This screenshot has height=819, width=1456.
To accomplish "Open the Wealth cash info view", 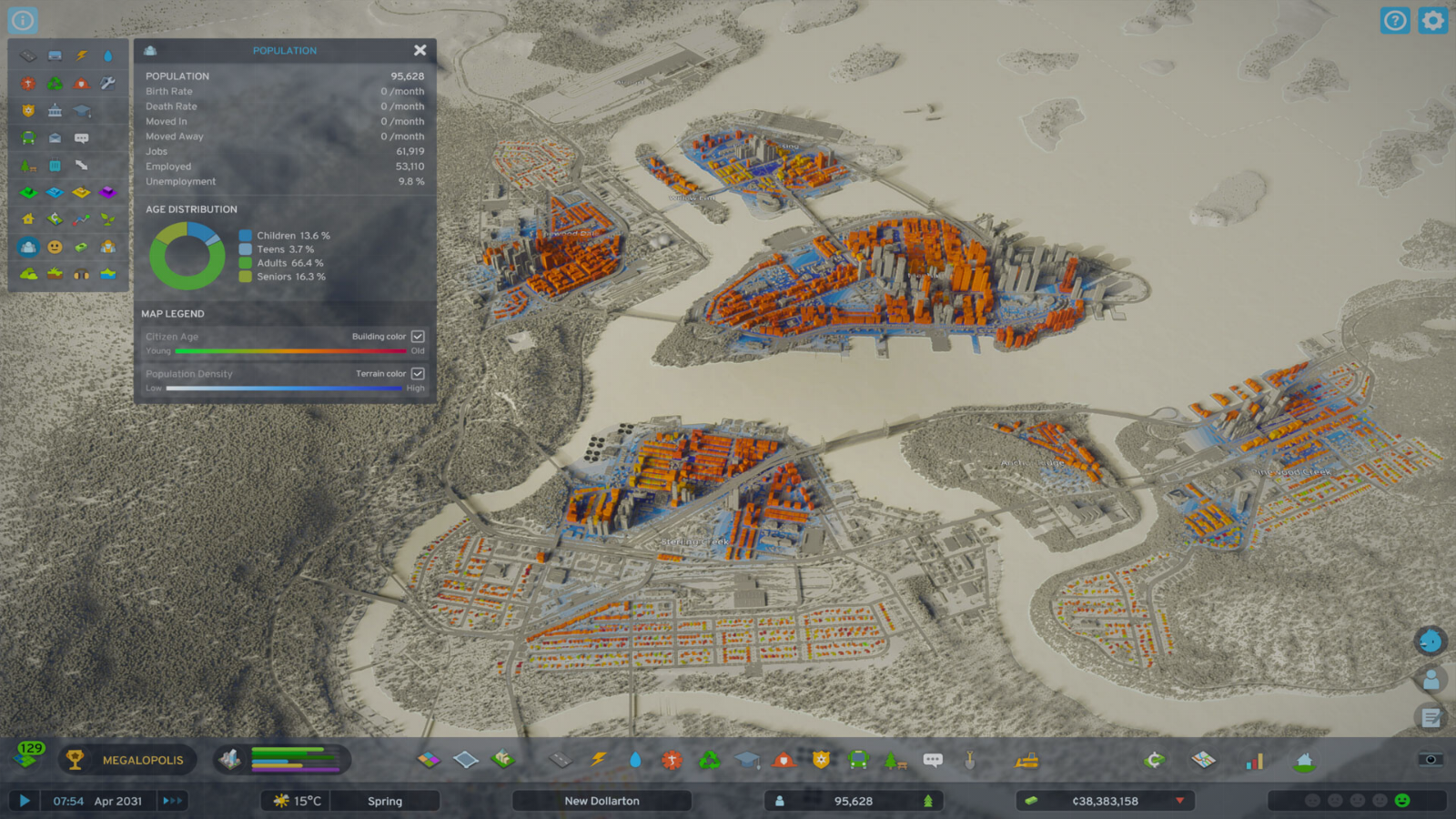I will (x=82, y=247).
